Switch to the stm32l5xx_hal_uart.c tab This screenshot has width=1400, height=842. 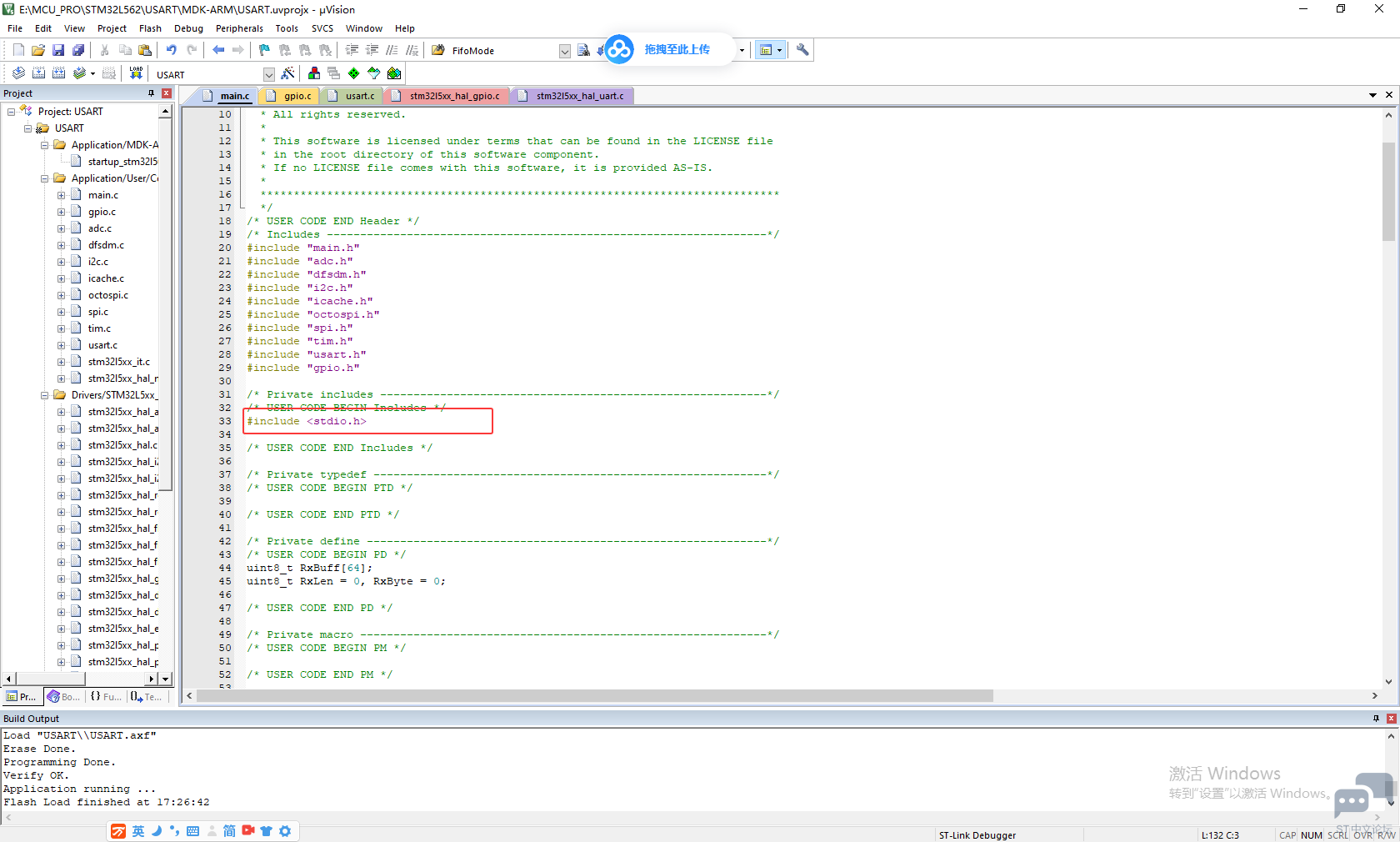(x=573, y=96)
